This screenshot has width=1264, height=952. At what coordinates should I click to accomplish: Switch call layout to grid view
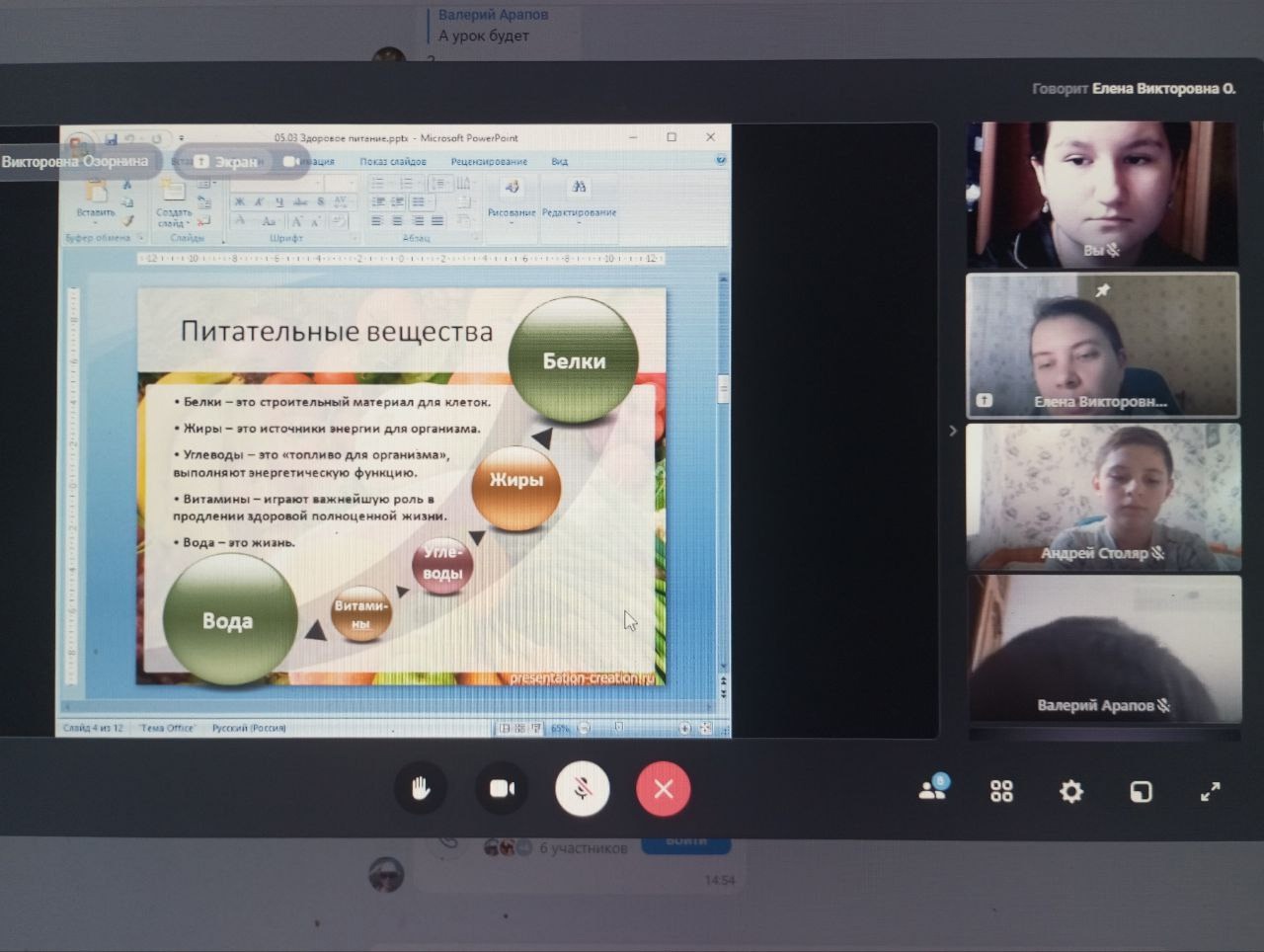pyautogui.click(x=1001, y=791)
